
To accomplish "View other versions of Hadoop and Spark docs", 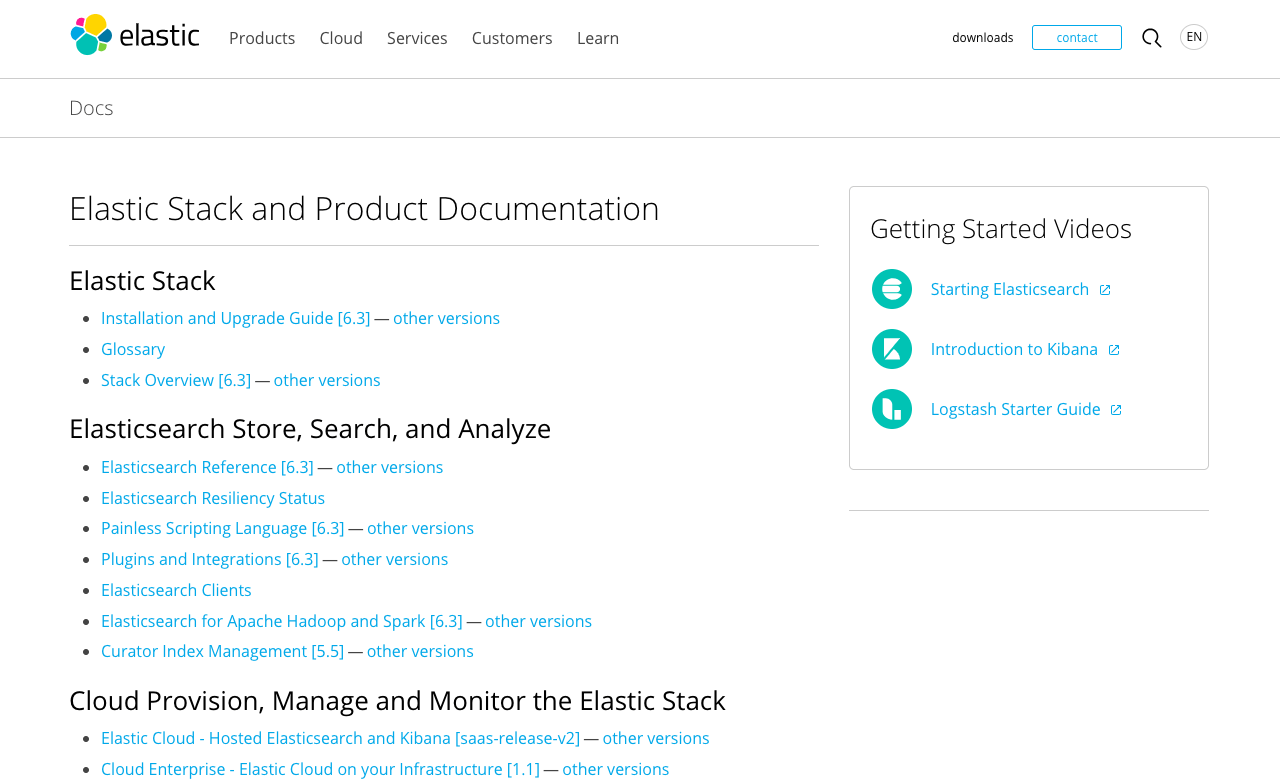I will point(539,621).
